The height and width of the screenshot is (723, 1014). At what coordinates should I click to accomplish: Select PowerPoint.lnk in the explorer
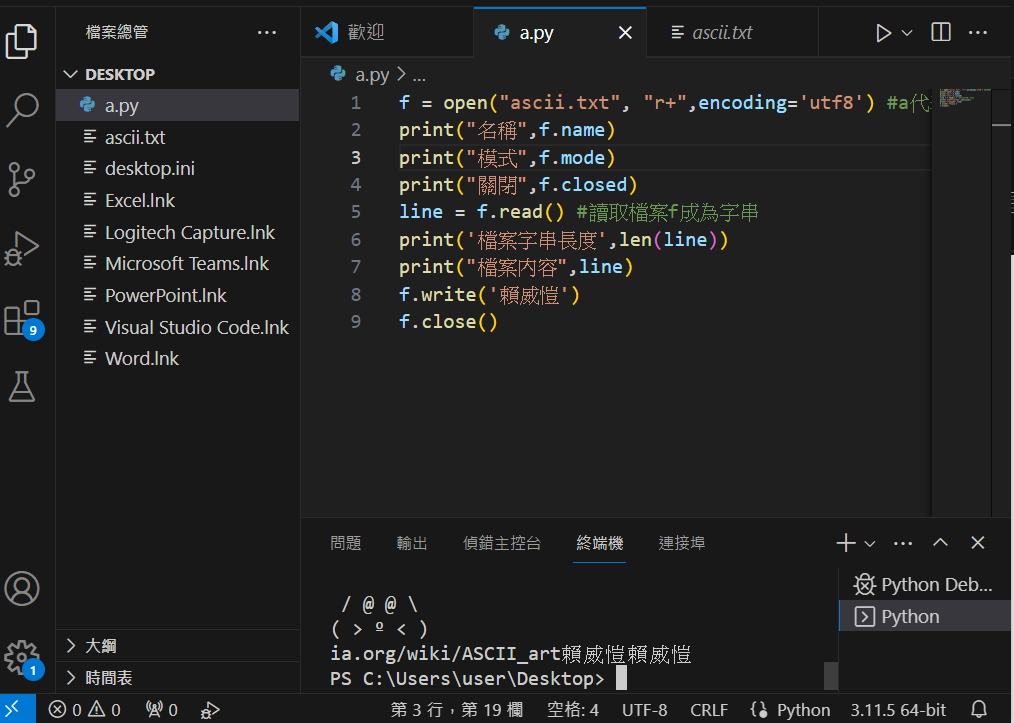coord(178,296)
